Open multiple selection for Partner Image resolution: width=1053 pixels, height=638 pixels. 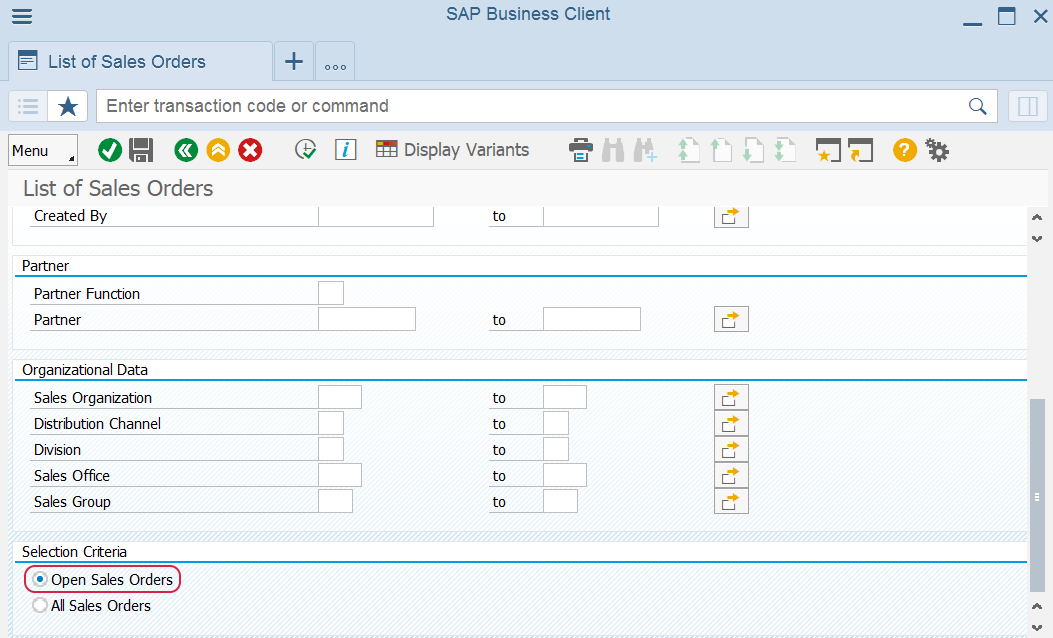click(x=731, y=320)
